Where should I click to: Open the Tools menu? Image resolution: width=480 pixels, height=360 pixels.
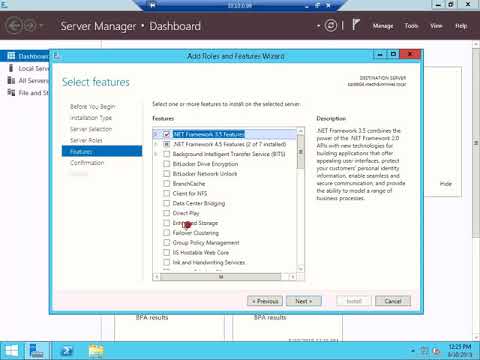pos(411,26)
